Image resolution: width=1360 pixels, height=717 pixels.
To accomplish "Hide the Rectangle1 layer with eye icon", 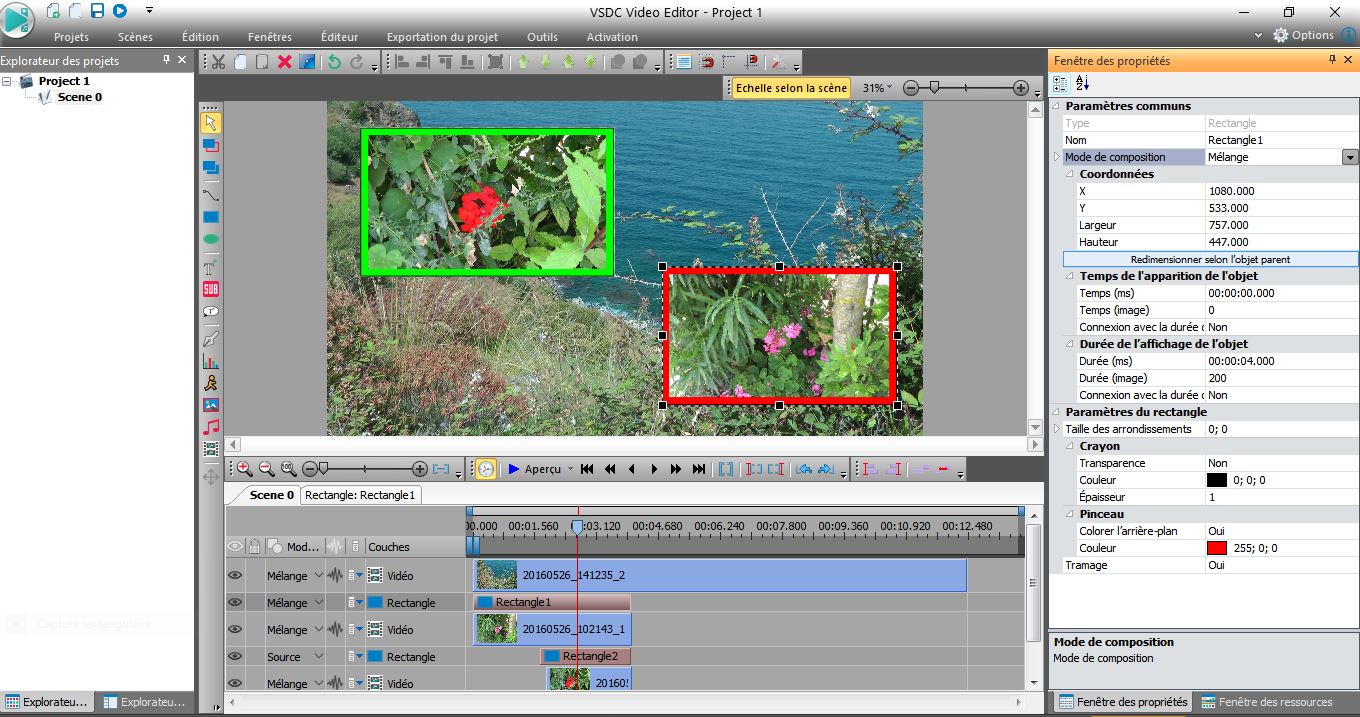I will [235, 603].
